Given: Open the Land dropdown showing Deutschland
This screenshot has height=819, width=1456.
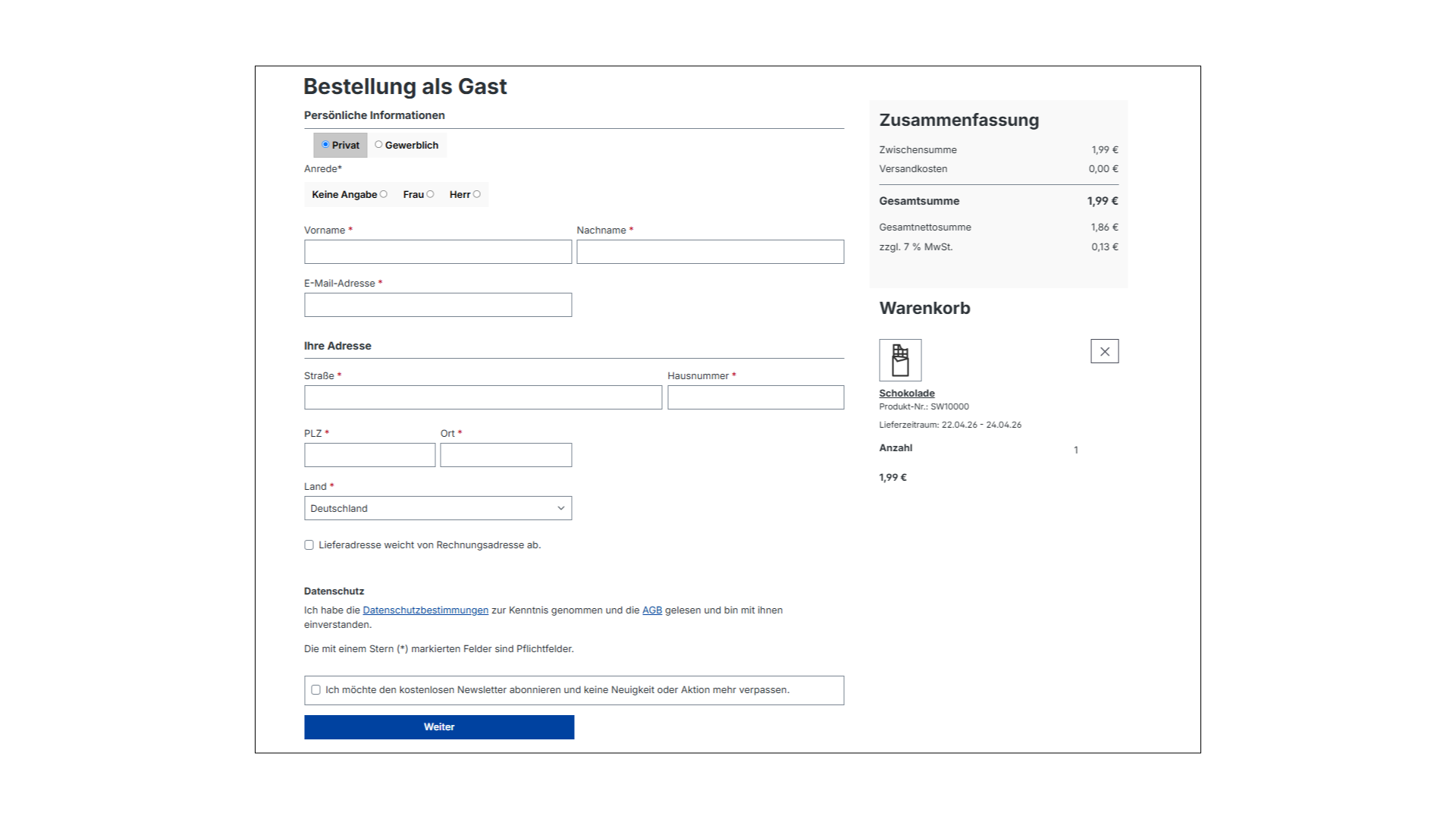Looking at the screenshot, I should pyautogui.click(x=438, y=507).
